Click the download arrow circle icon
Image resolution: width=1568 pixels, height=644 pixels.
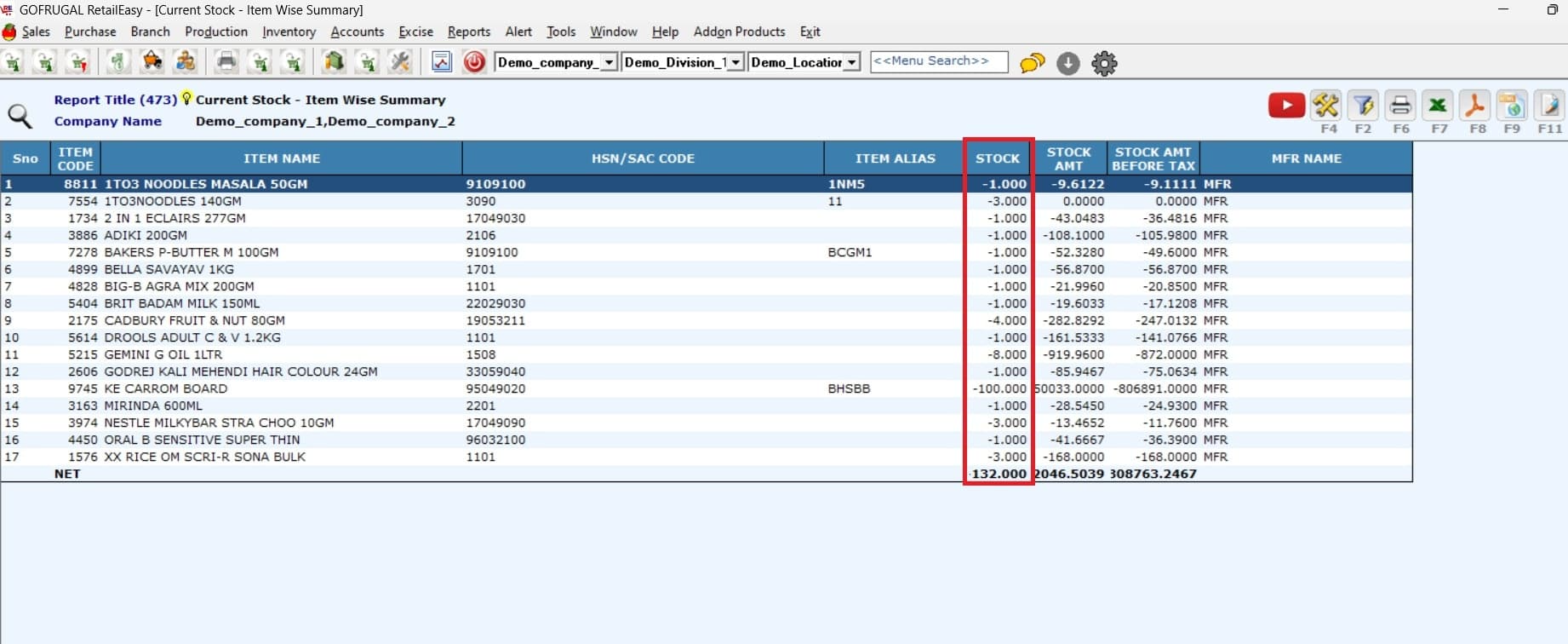coord(1067,63)
